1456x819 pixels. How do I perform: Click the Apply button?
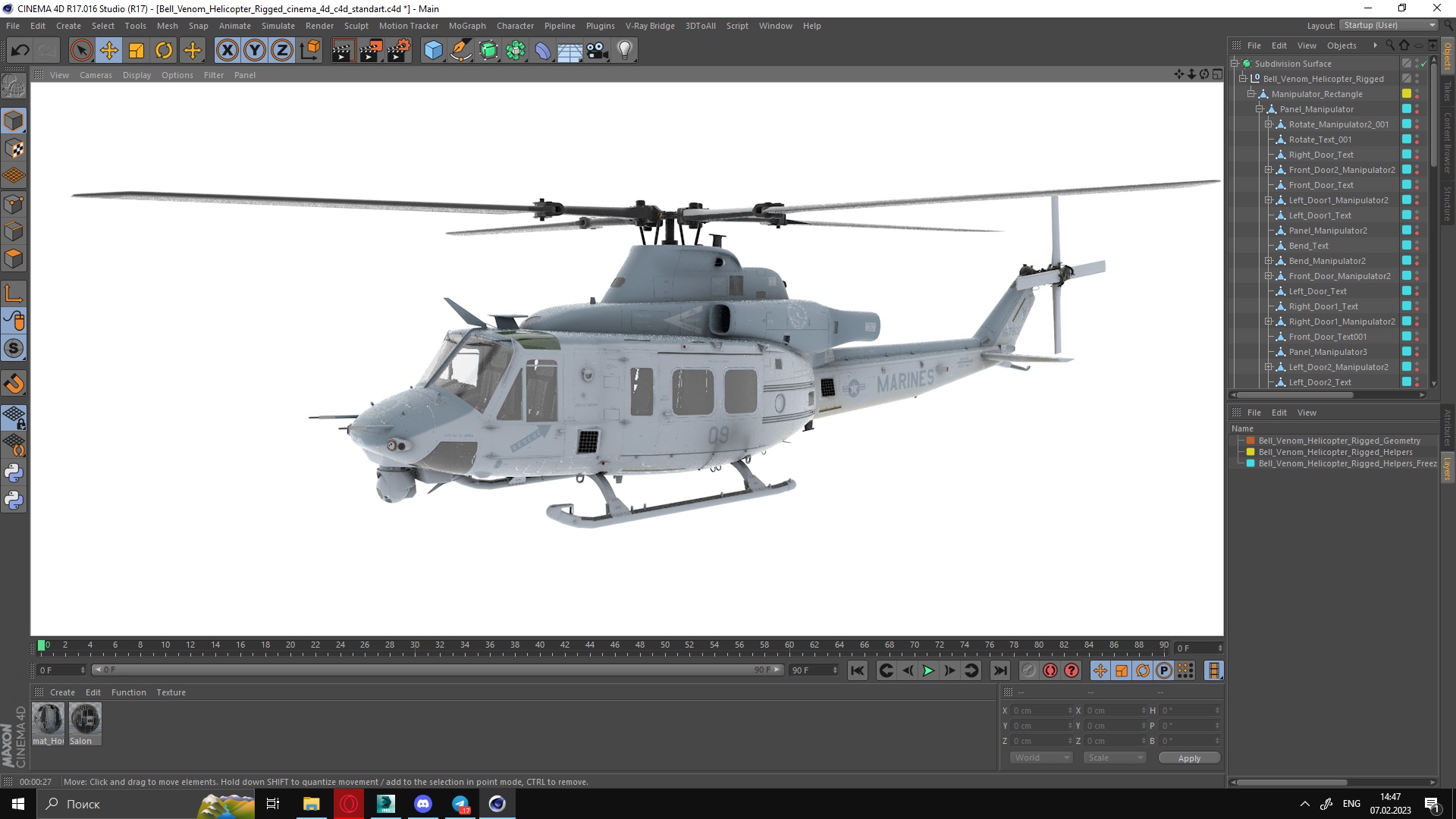tap(1189, 758)
